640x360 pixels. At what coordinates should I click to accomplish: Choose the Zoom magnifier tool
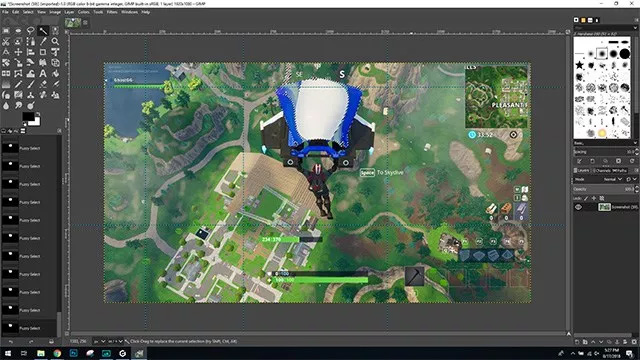click(55, 41)
